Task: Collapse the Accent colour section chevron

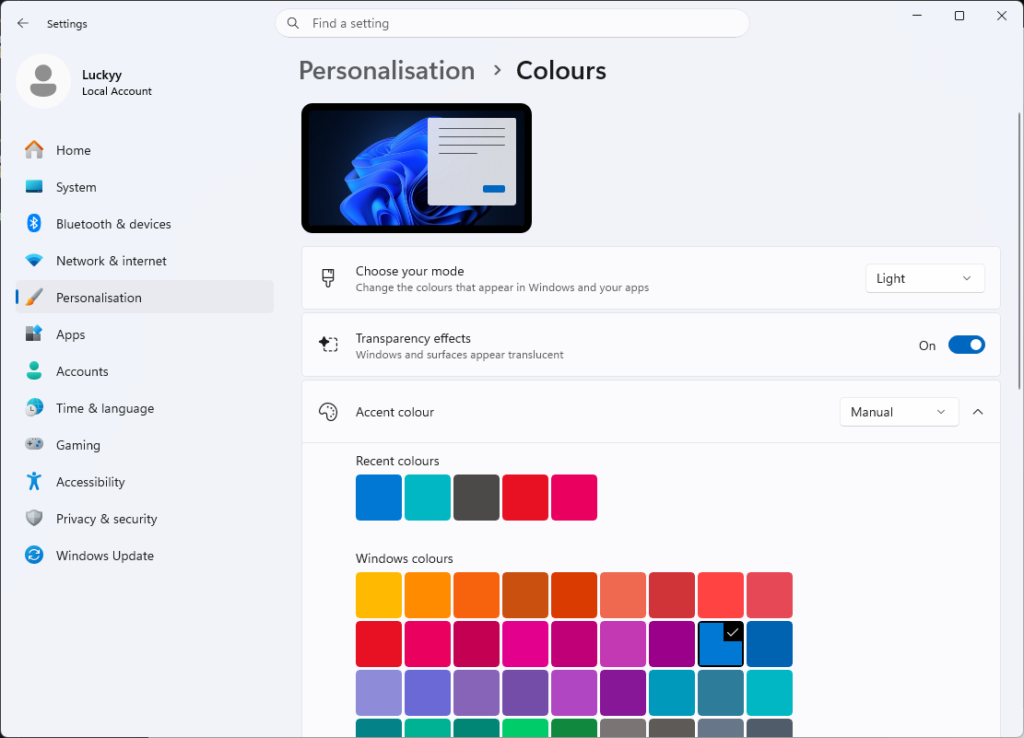Action: tap(978, 412)
